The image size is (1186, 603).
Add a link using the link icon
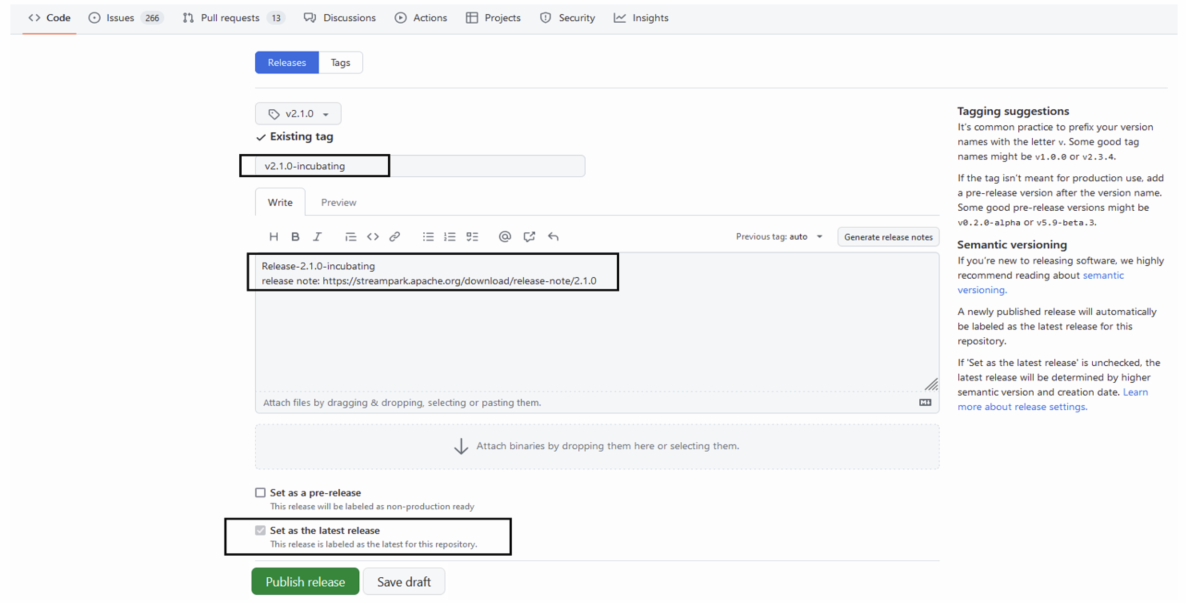(x=395, y=237)
